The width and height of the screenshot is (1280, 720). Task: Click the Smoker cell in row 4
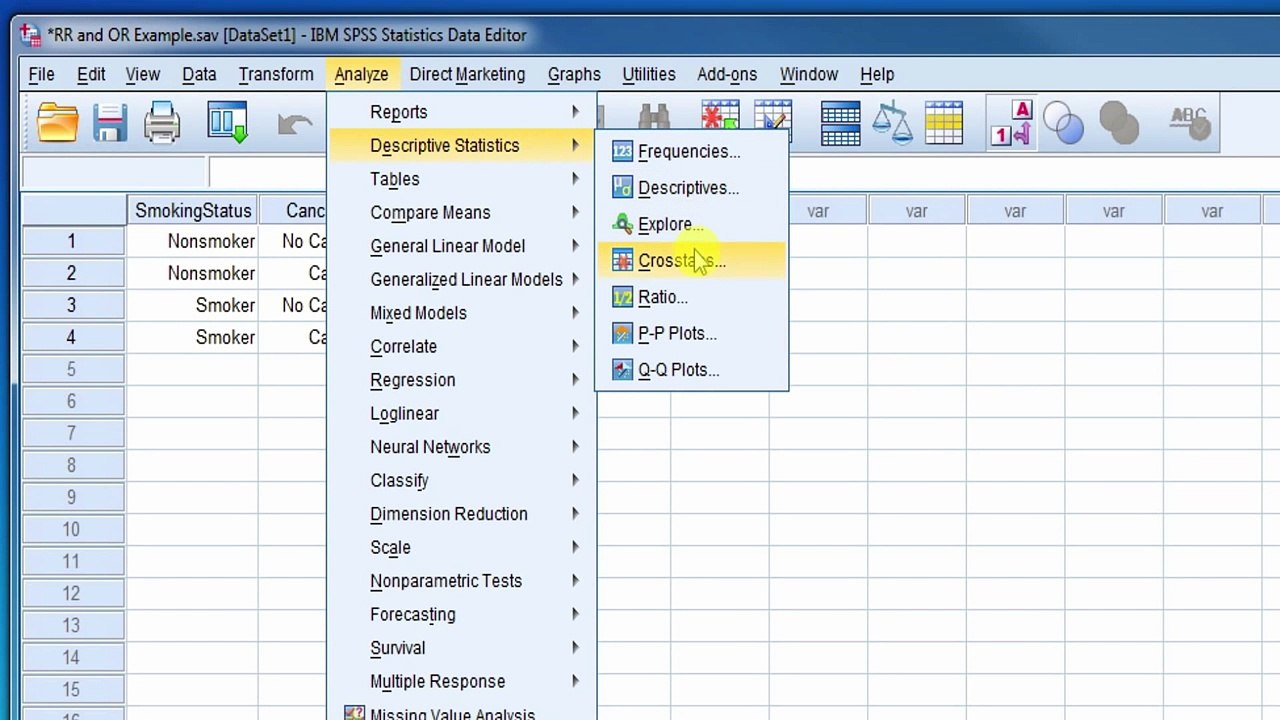coord(192,337)
